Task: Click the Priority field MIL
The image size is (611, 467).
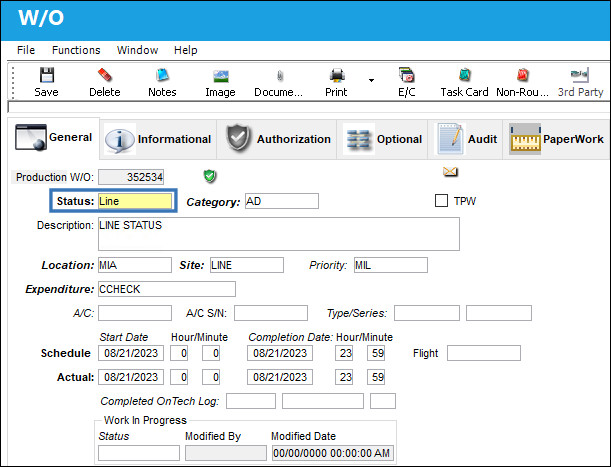Action: tap(391, 265)
